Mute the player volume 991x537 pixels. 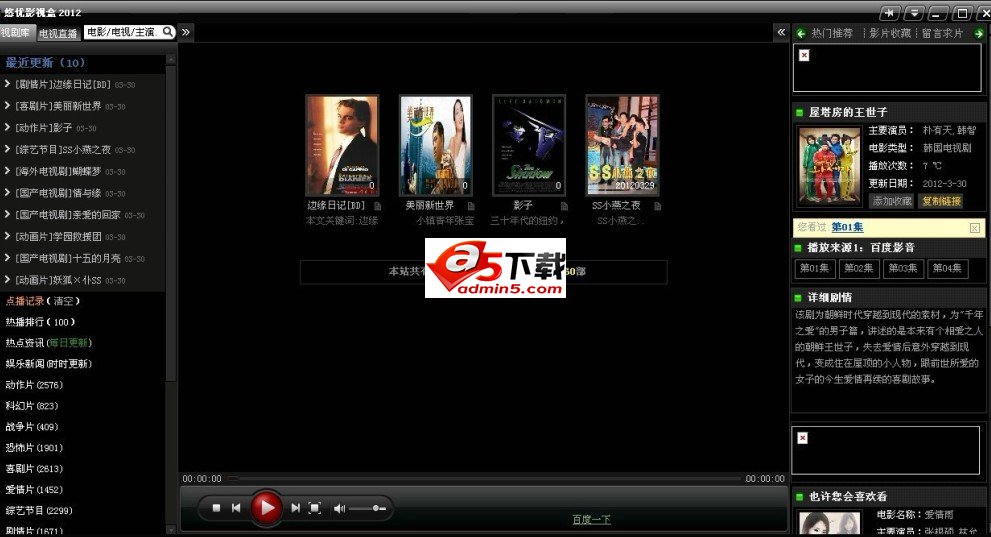coord(339,509)
